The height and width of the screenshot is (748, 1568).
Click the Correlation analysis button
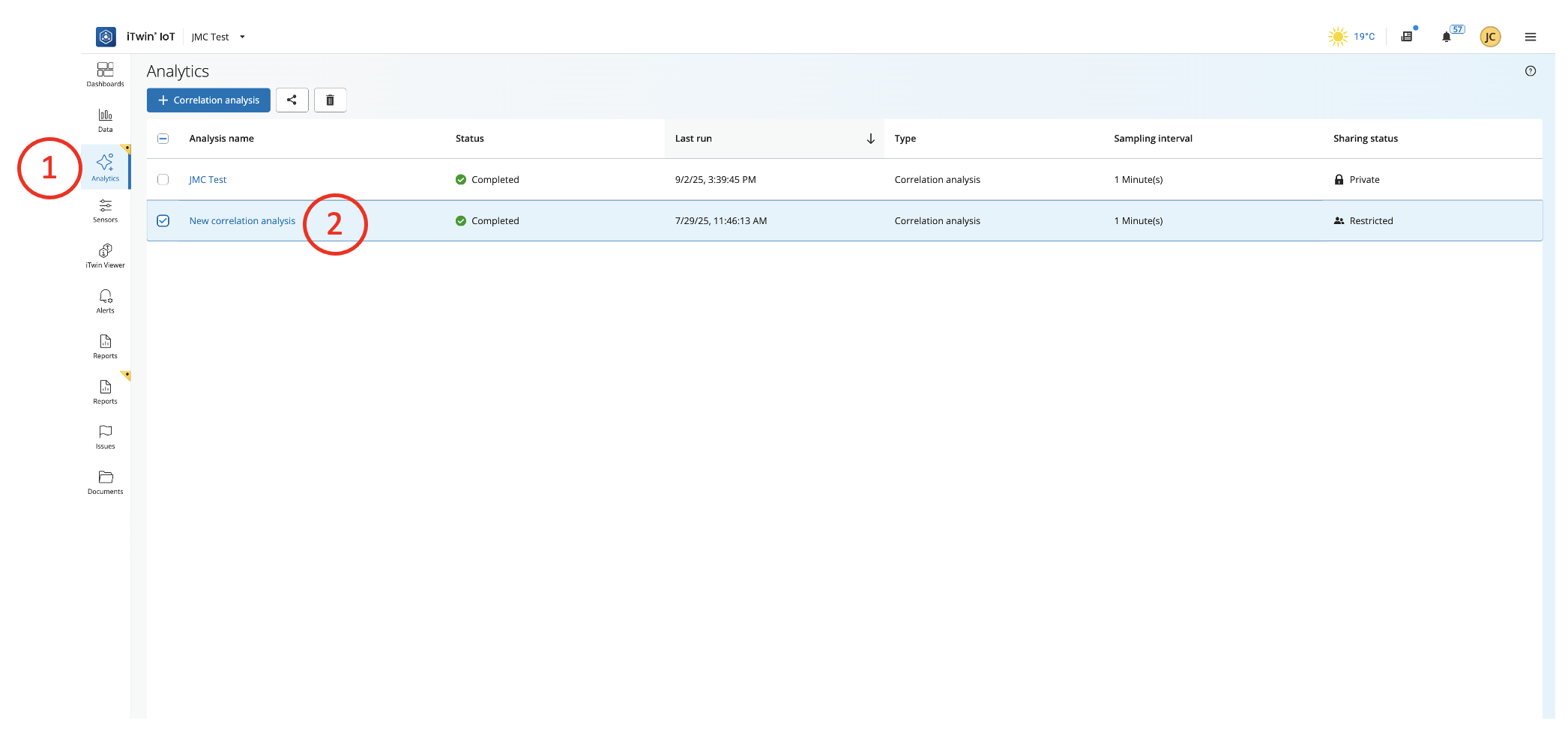point(208,100)
